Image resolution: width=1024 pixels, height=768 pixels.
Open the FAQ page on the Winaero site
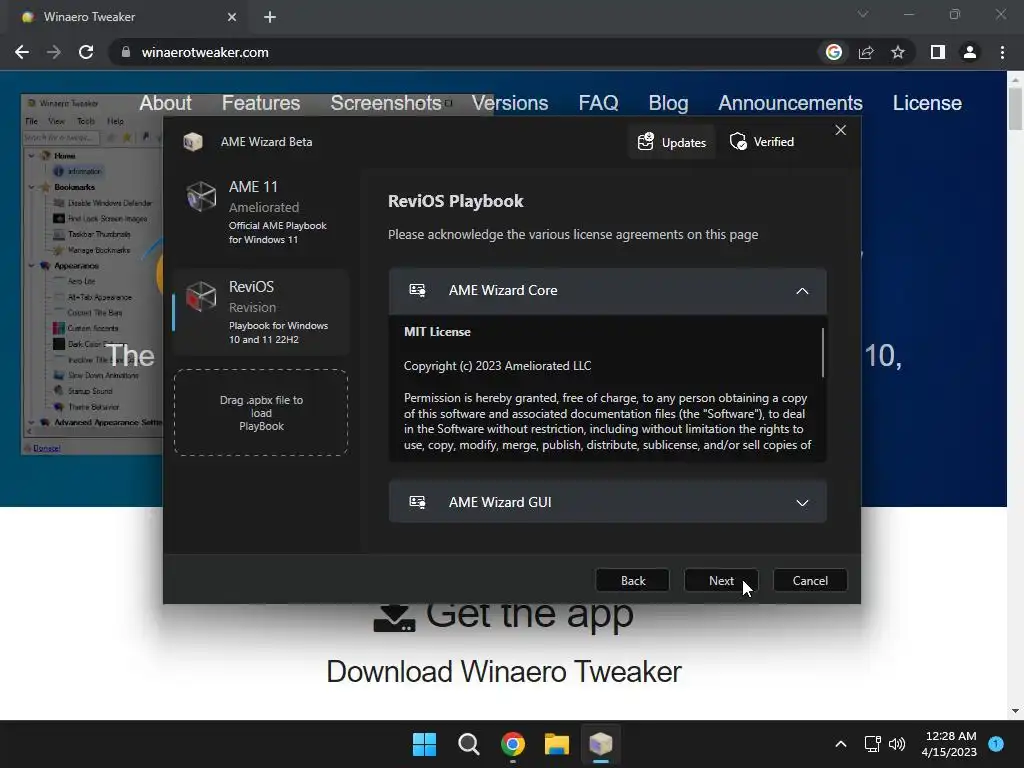pos(598,103)
